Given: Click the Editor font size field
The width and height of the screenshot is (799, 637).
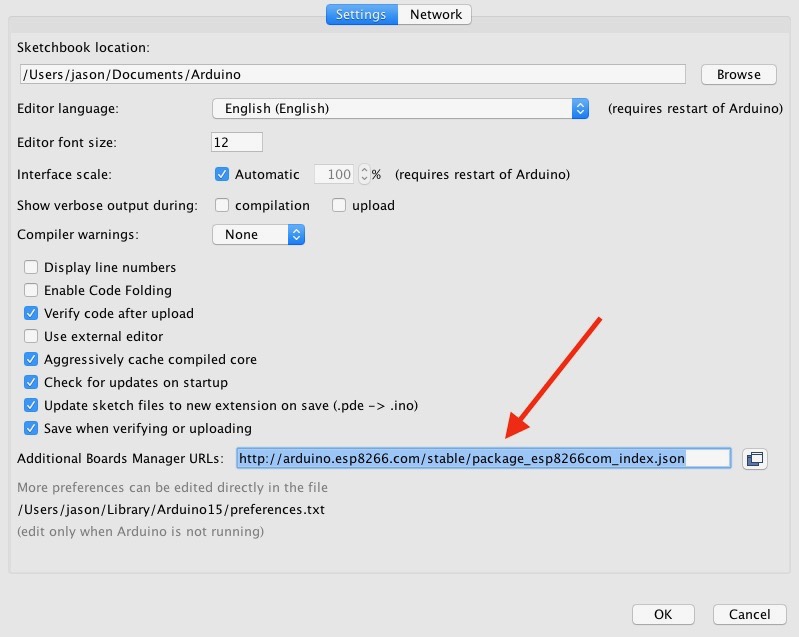Looking at the screenshot, I should (237, 142).
